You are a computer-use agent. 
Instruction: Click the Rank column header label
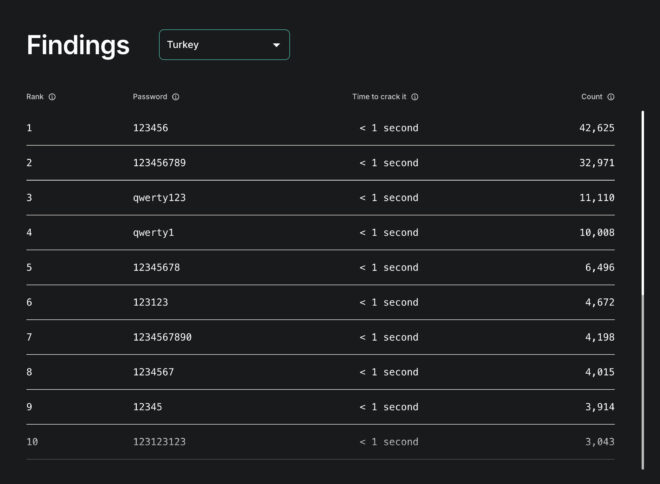click(35, 97)
